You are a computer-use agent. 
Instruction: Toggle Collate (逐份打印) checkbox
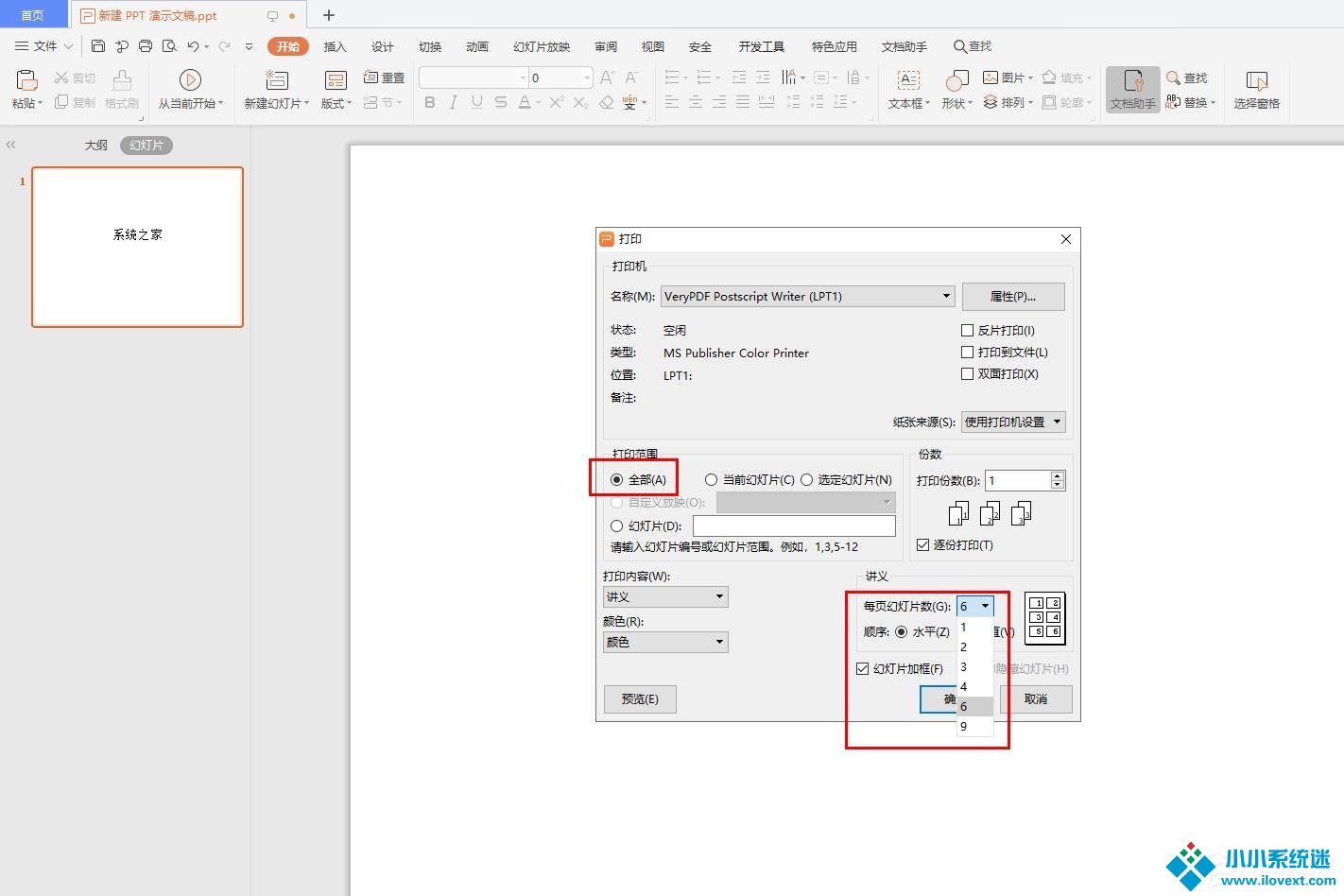coord(922,545)
